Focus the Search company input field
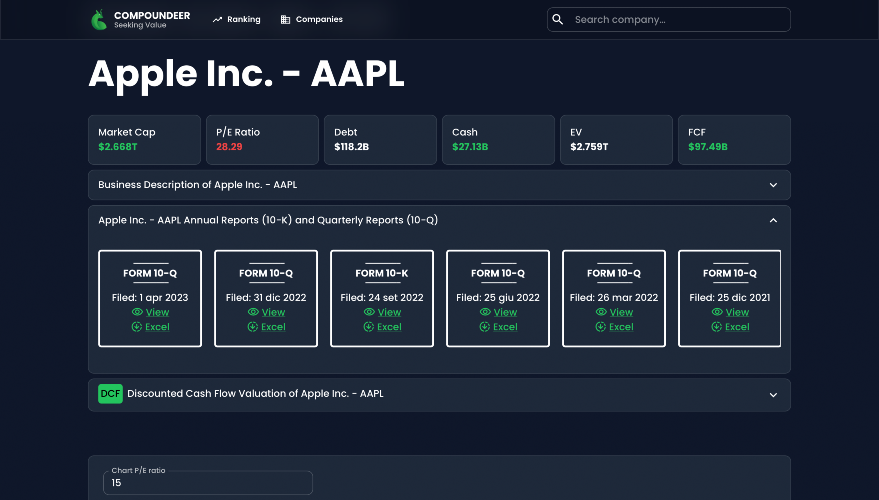Viewport: 879px width, 500px height. pos(669,20)
